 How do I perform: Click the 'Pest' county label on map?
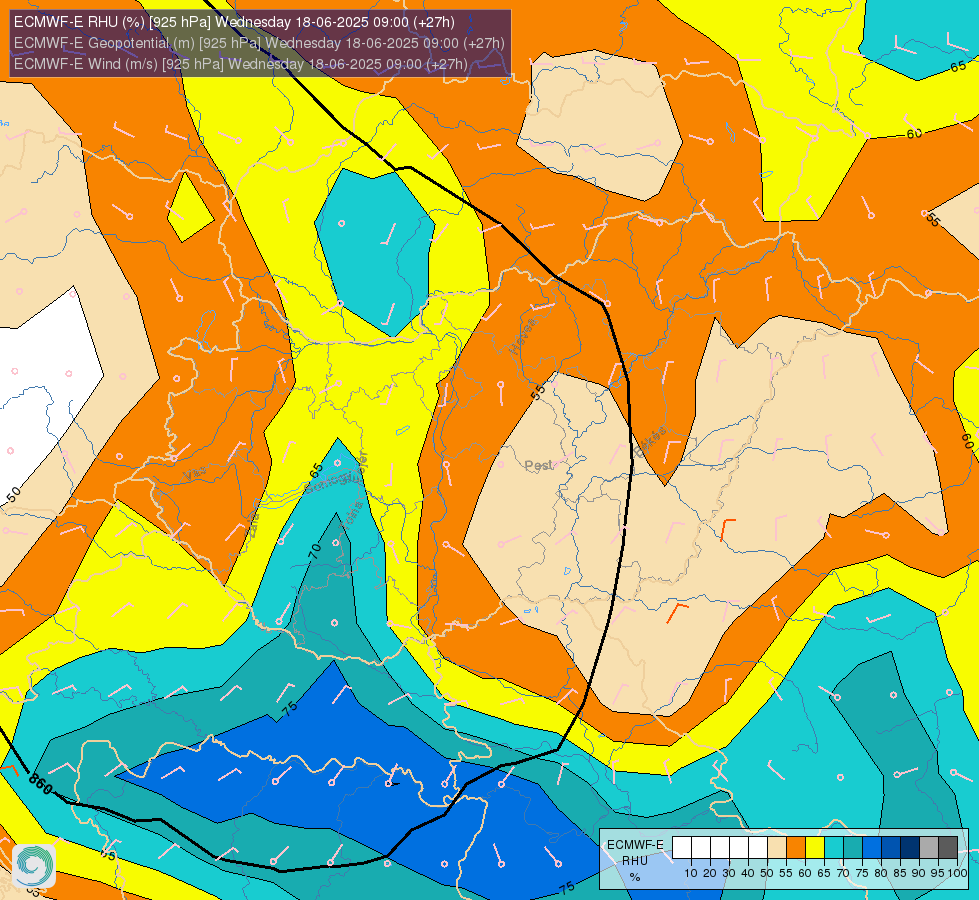click(538, 465)
